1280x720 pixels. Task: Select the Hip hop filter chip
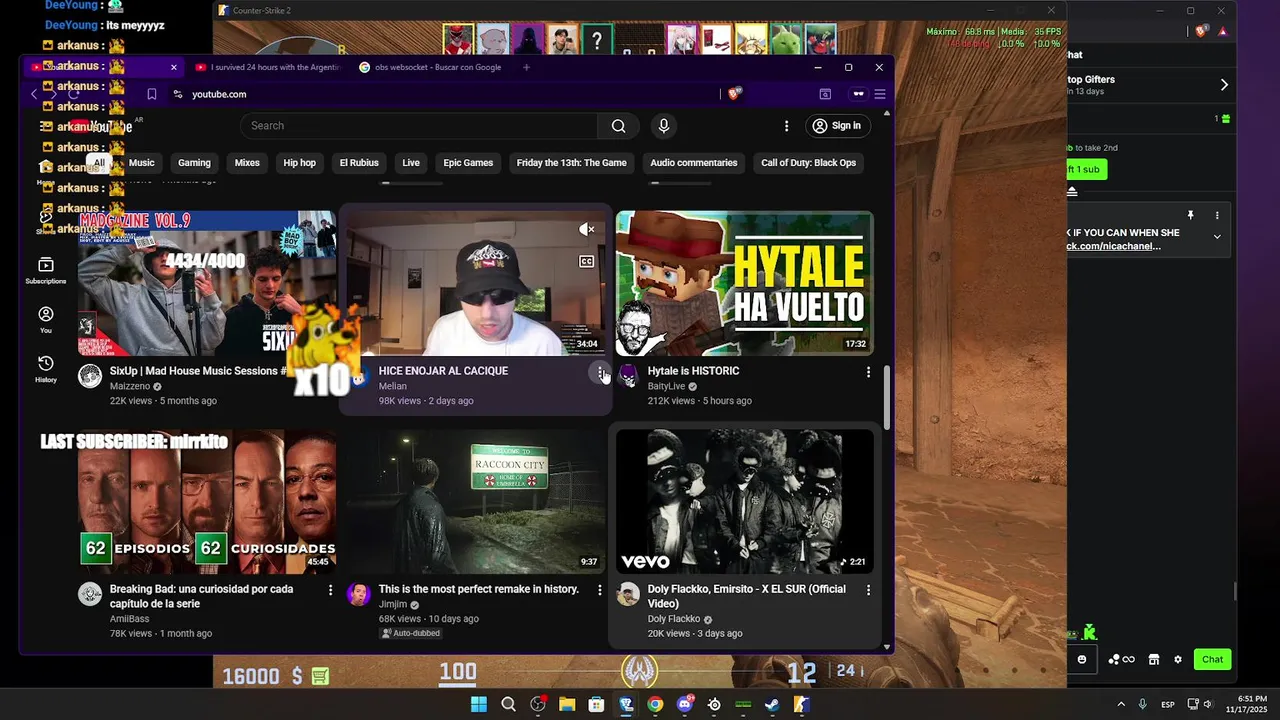coord(299,163)
